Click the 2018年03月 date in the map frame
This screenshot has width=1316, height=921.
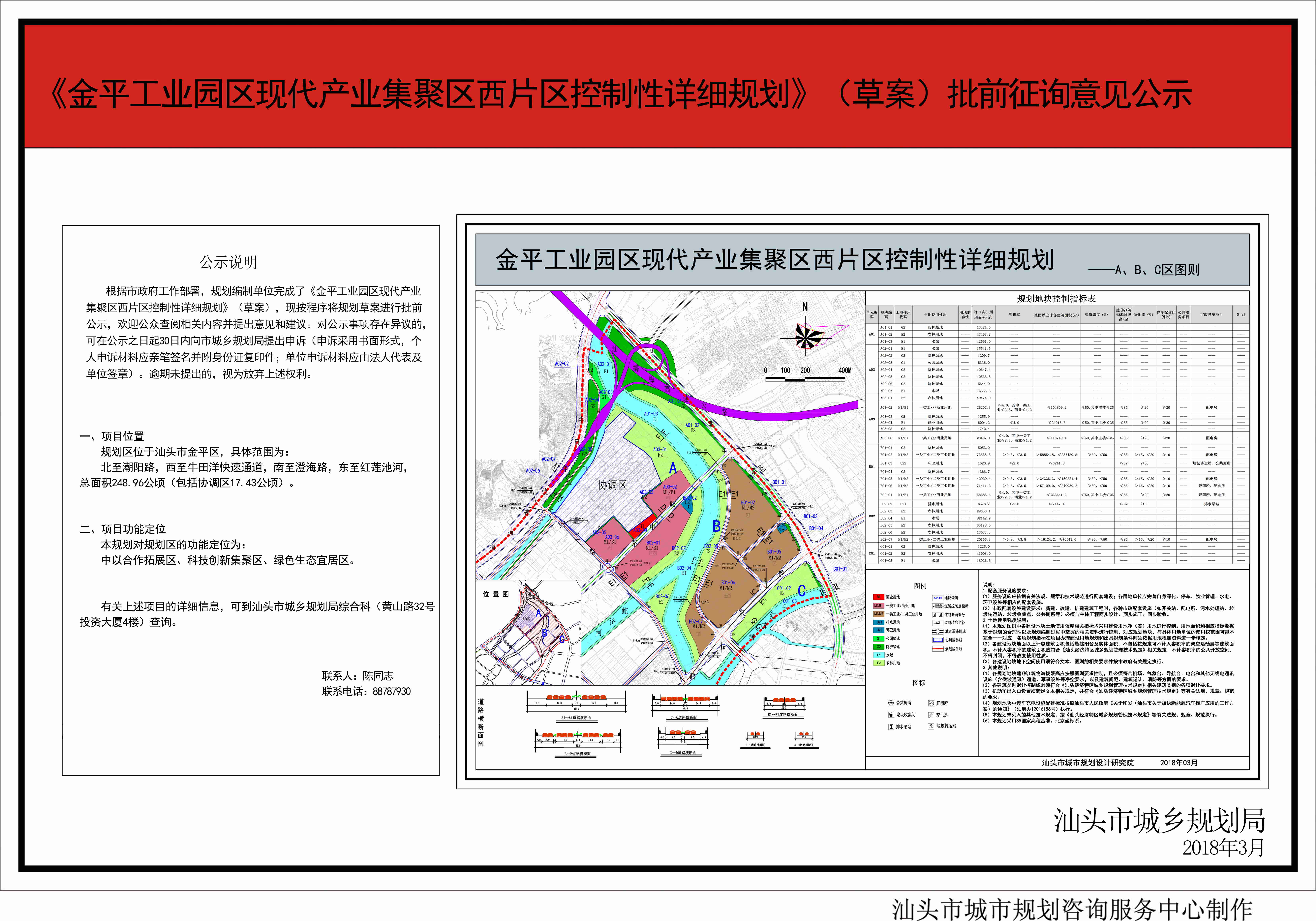click(x=1179, y=763)
